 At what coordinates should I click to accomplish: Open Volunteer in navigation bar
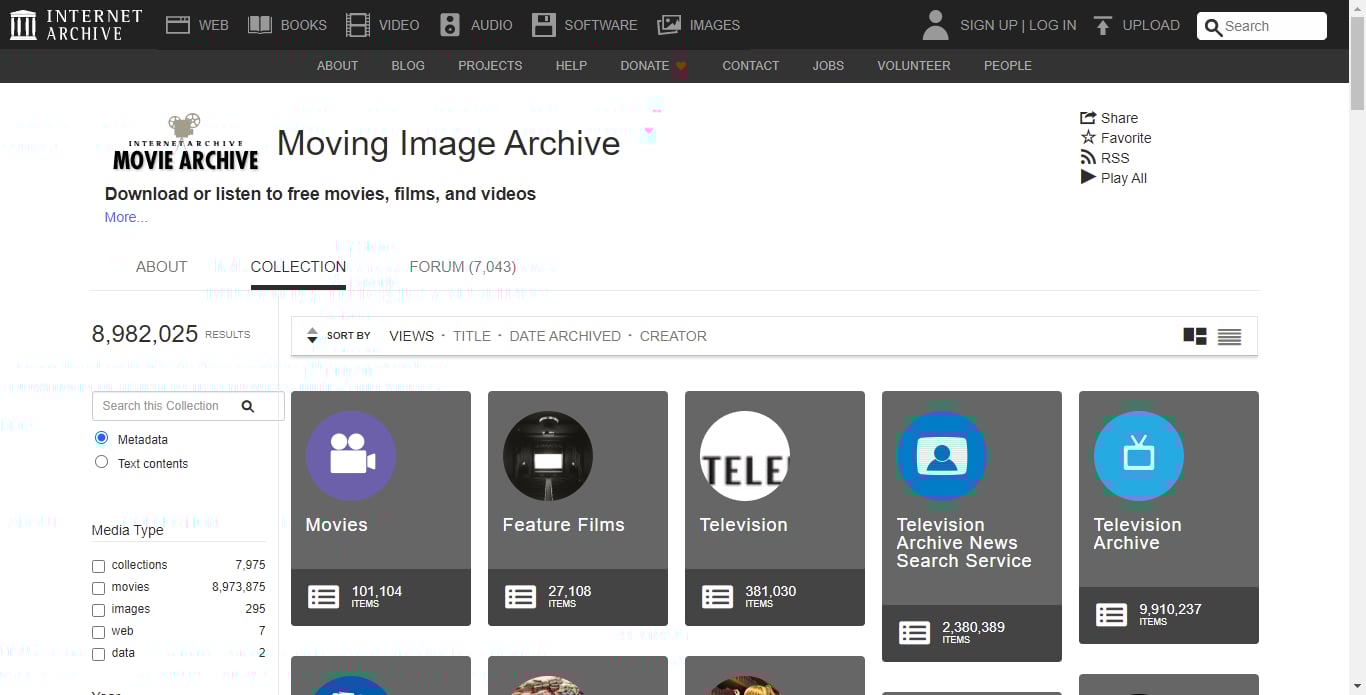914,66
